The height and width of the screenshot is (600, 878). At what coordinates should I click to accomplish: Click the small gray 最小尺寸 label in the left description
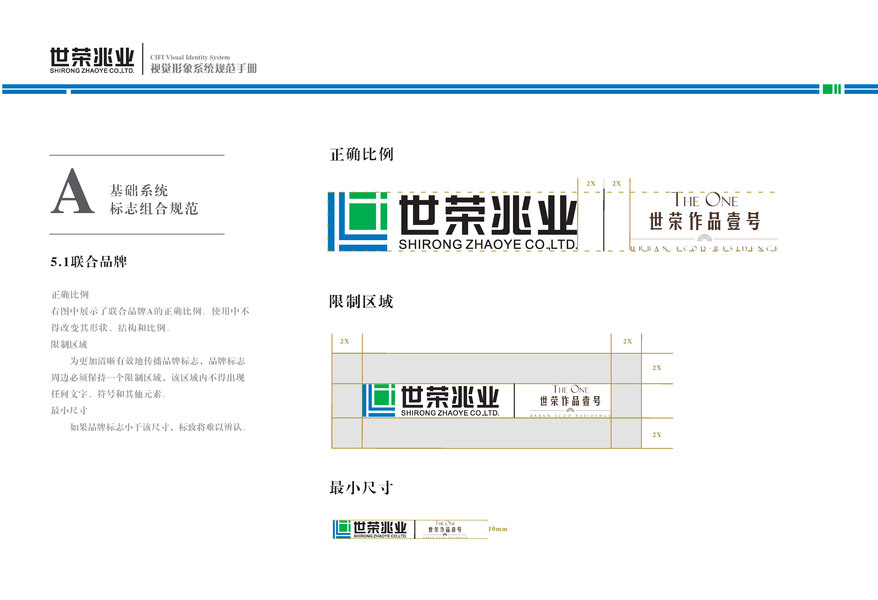69,410
